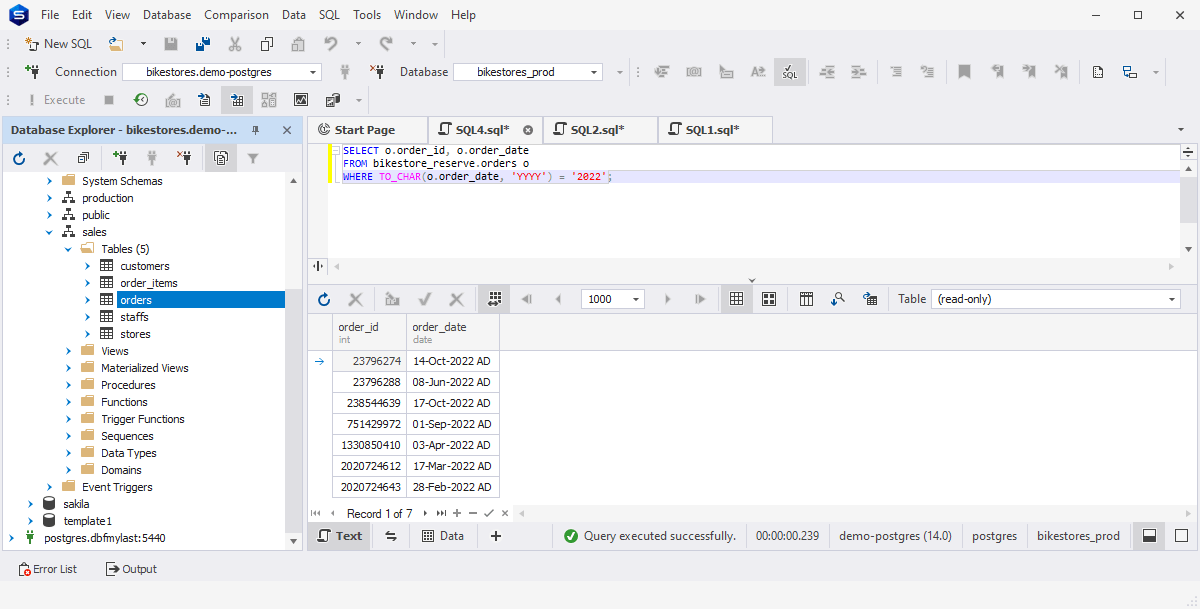Image resolution: width=1200 pixels, height=609 pixels.
Task: Select the SQL formatting tool
Action: (x=789, y=71)
